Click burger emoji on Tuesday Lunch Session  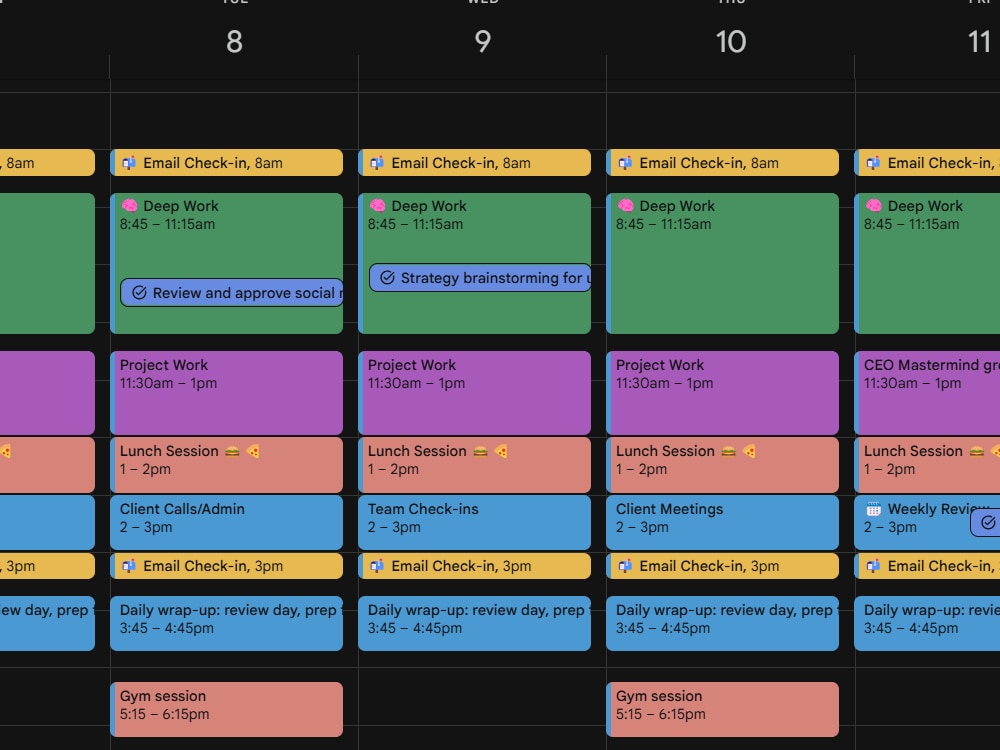tap(232, 452)
